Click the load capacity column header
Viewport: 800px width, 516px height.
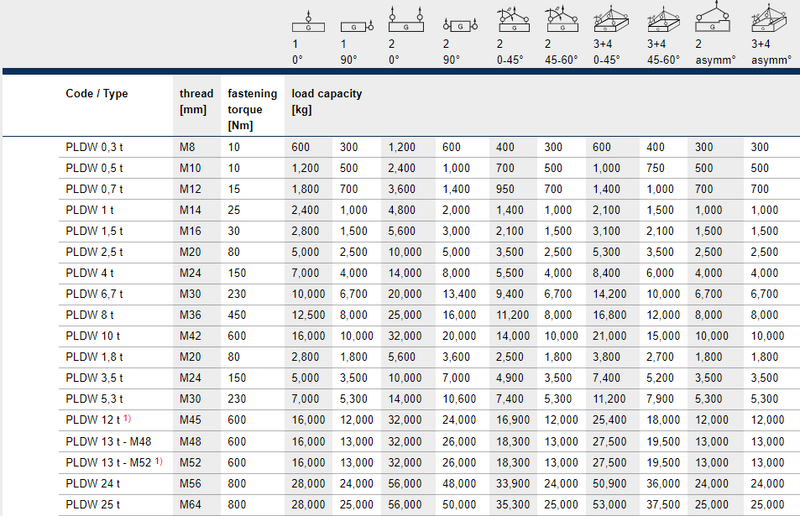point(327,102)
